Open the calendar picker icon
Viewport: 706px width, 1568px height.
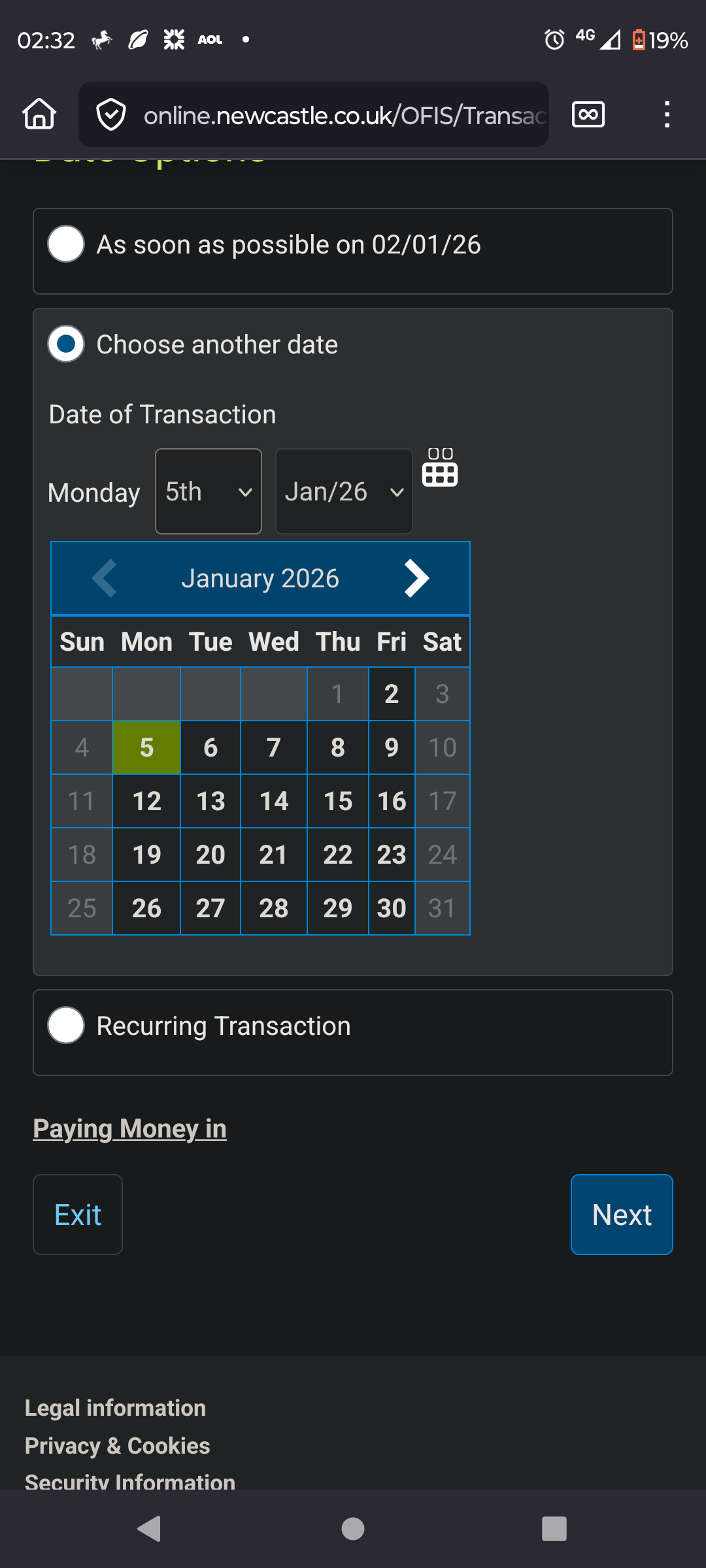point(440,468)
